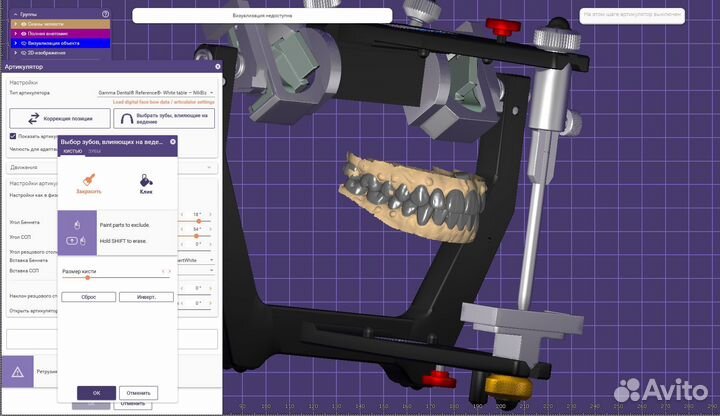Toggle visibility of the 2D-изображения group
720x416 pixels.
click(21, 51)
